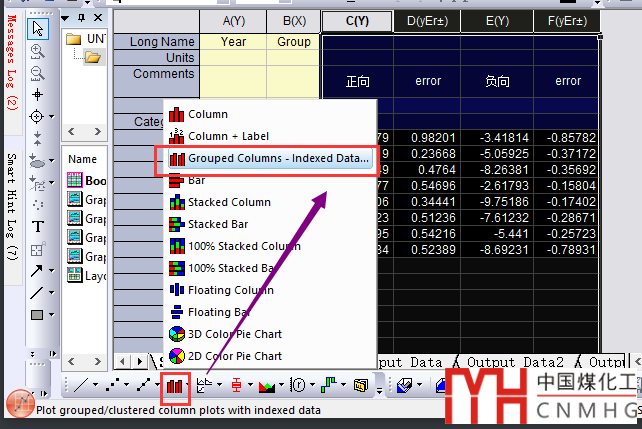Select the Zoom Out magnifier tool

pyautogui.click(x=37, y=73)
